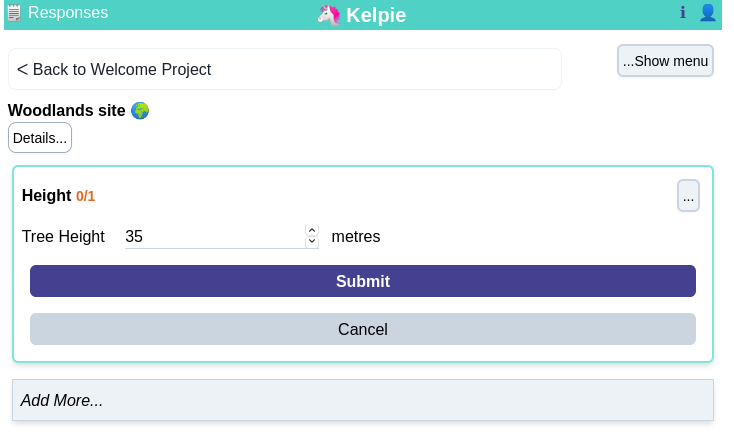Submit the Height response
The height and width of the screenshot is (448, 734).
[363, 281]
